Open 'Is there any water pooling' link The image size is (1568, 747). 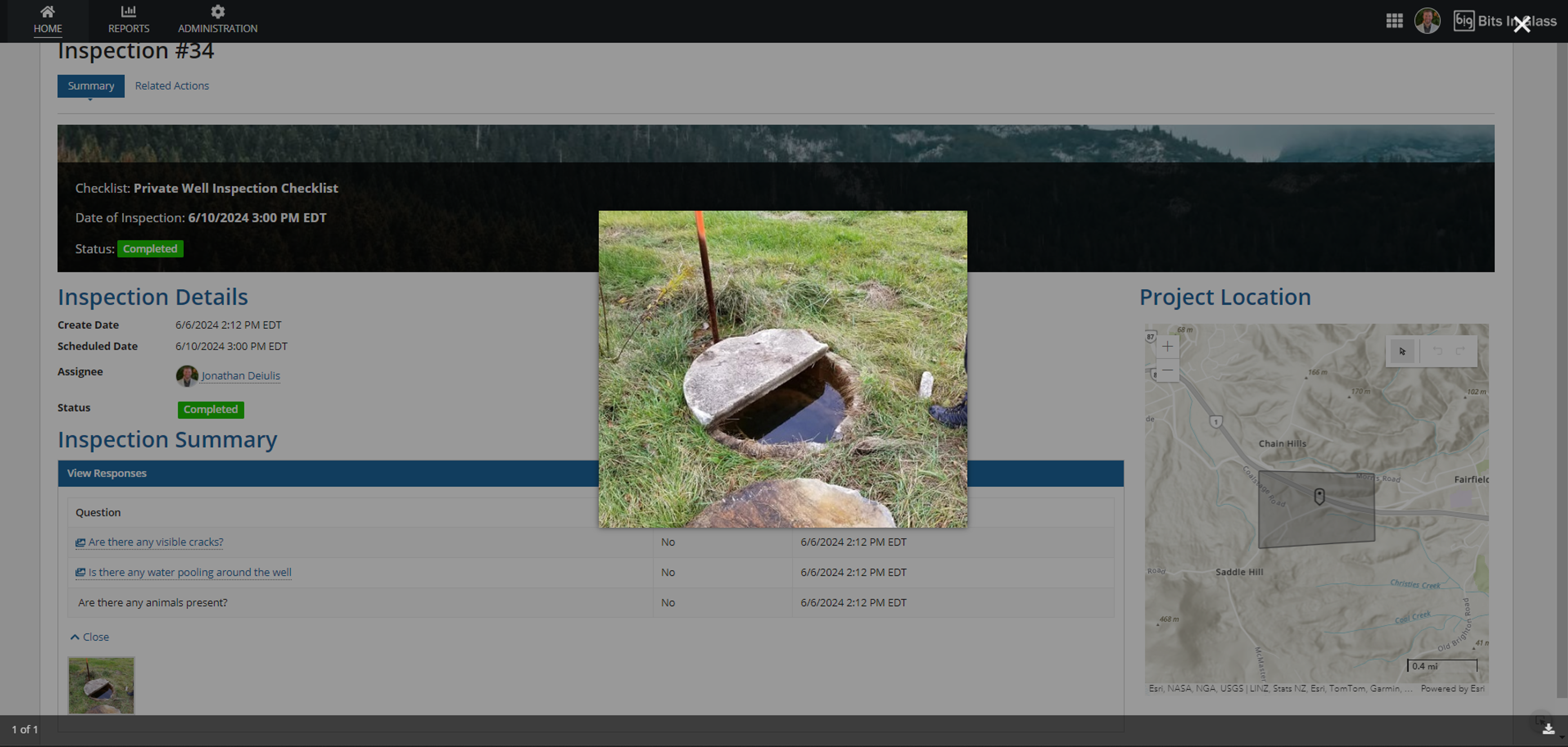pyautogui.click(x=190, y=572)
